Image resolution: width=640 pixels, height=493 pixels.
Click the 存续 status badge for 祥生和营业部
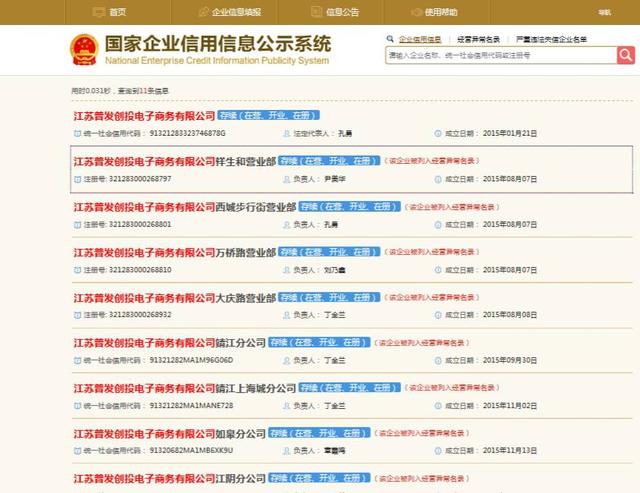329,161
